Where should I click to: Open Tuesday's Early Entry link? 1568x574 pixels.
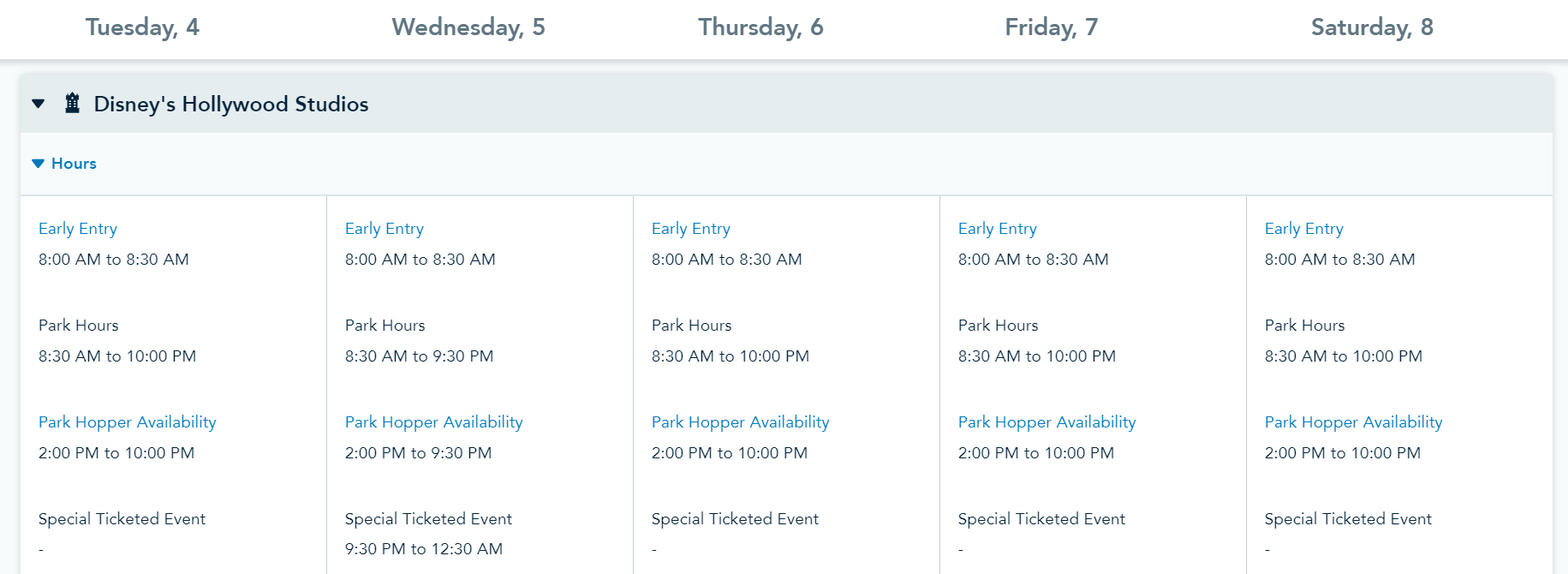pyautogui.click(x=78, y=229)
